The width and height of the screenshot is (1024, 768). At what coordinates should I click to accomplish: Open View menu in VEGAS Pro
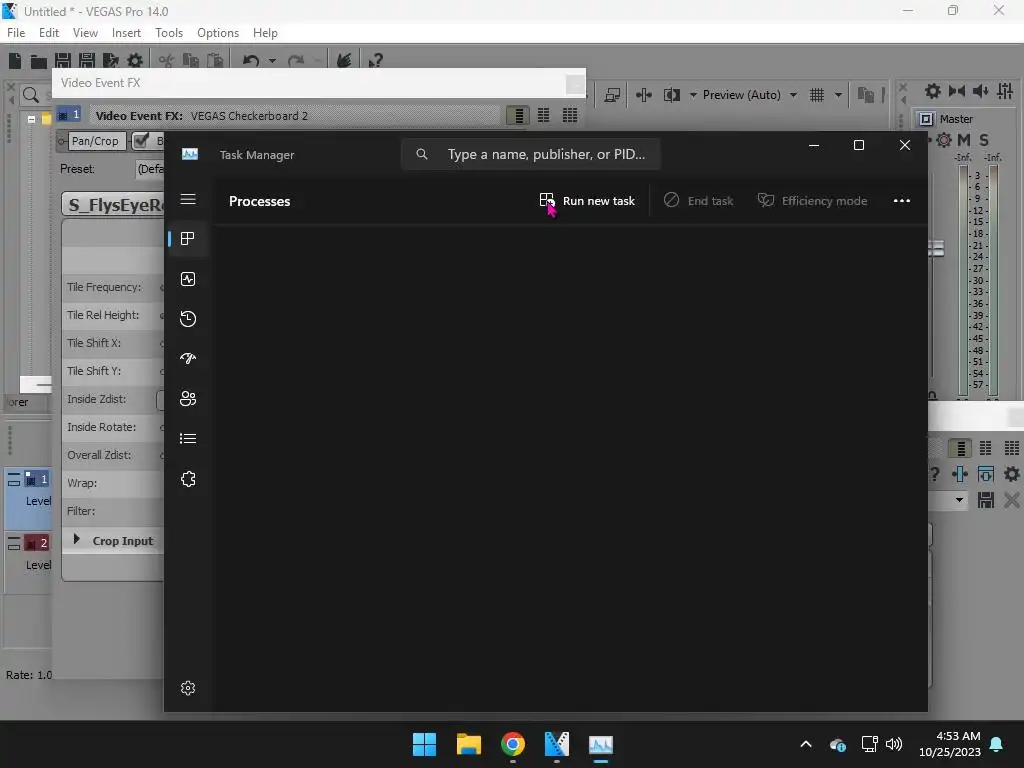[85, 33]
